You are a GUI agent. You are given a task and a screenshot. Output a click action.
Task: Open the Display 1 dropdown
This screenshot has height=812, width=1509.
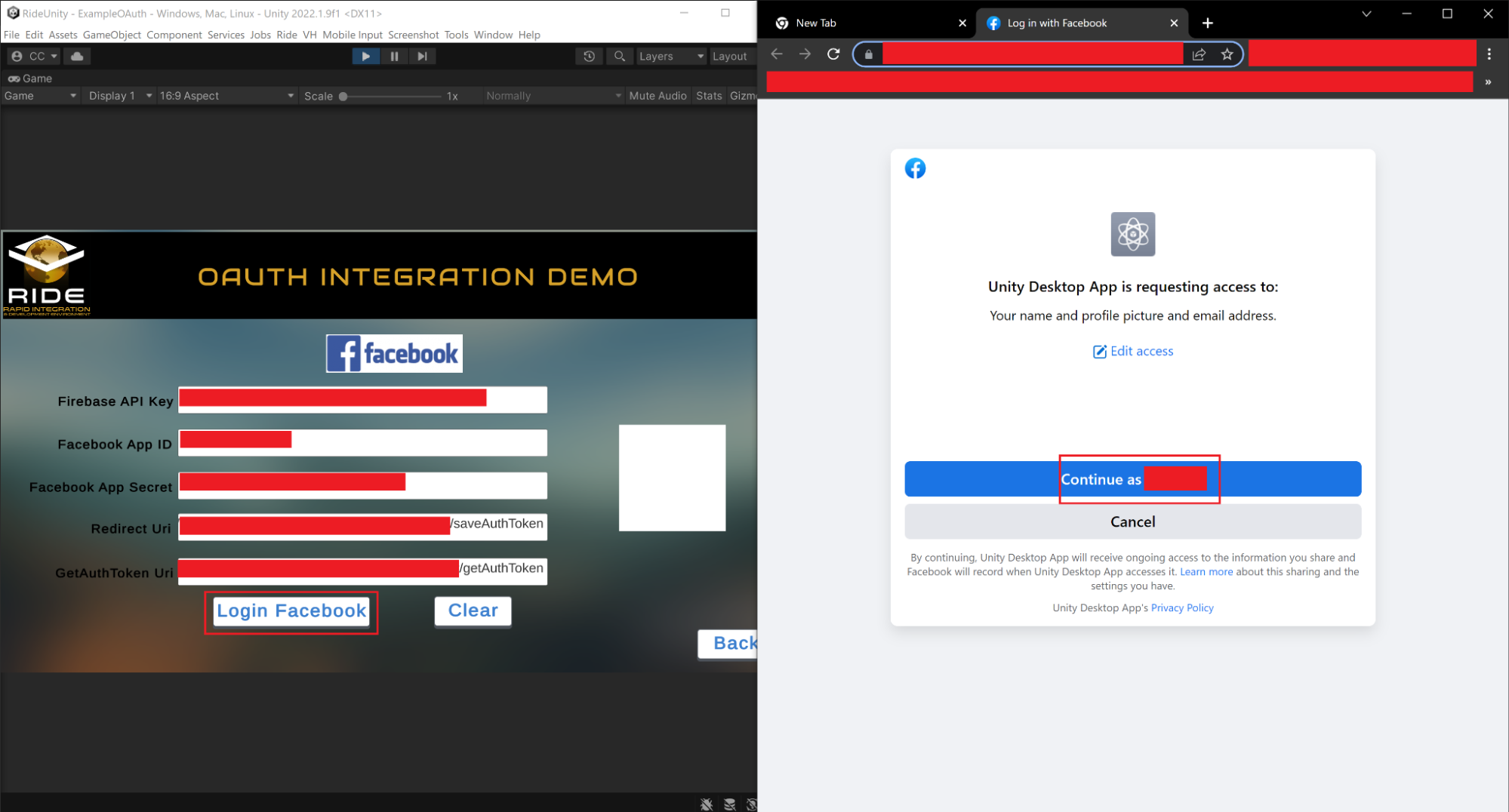pos(119,96)
